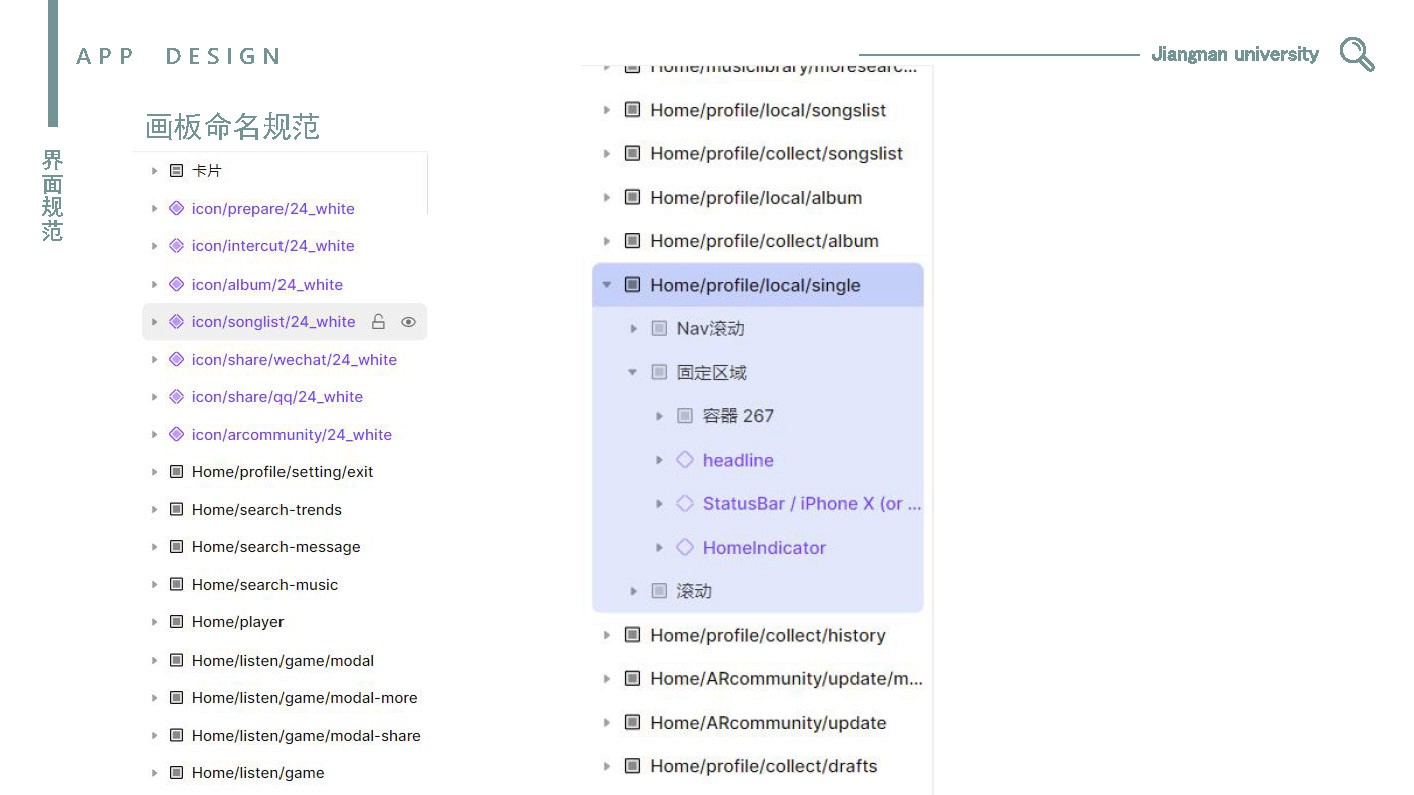Select Home/profile/collect/songslist layer name
The height and width of the screenshot is (795, 1414).
tap(776, 153)
